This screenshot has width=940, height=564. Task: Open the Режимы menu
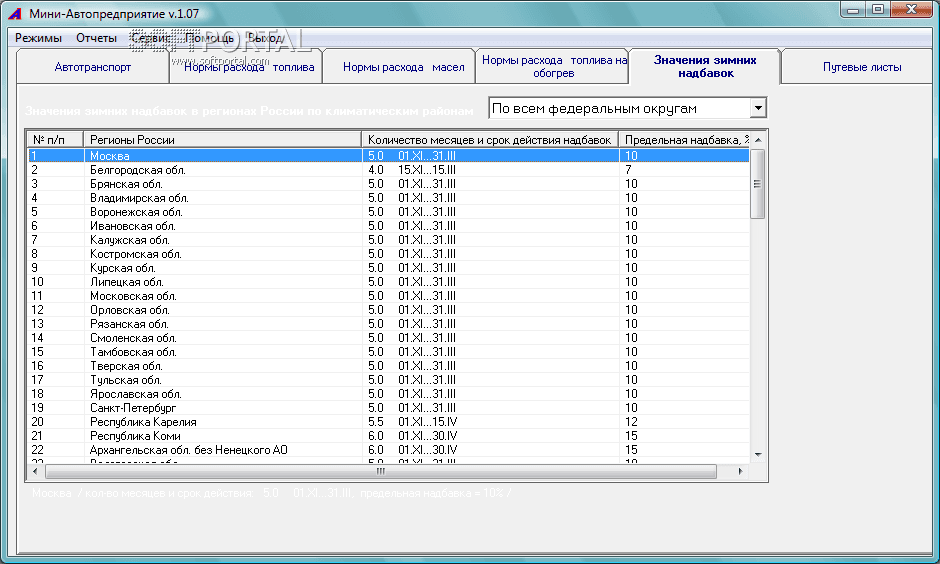[x=38, y=38]
